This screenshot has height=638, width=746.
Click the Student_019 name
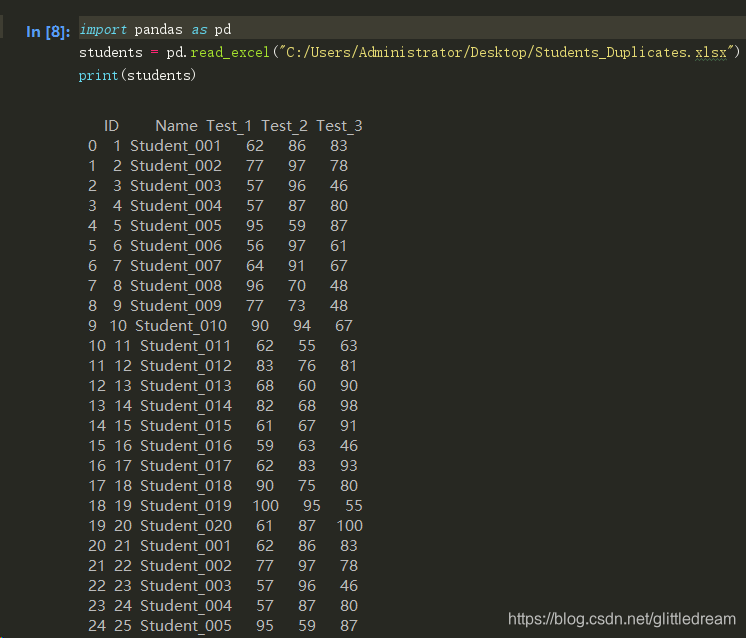click(x=186, y=505)
